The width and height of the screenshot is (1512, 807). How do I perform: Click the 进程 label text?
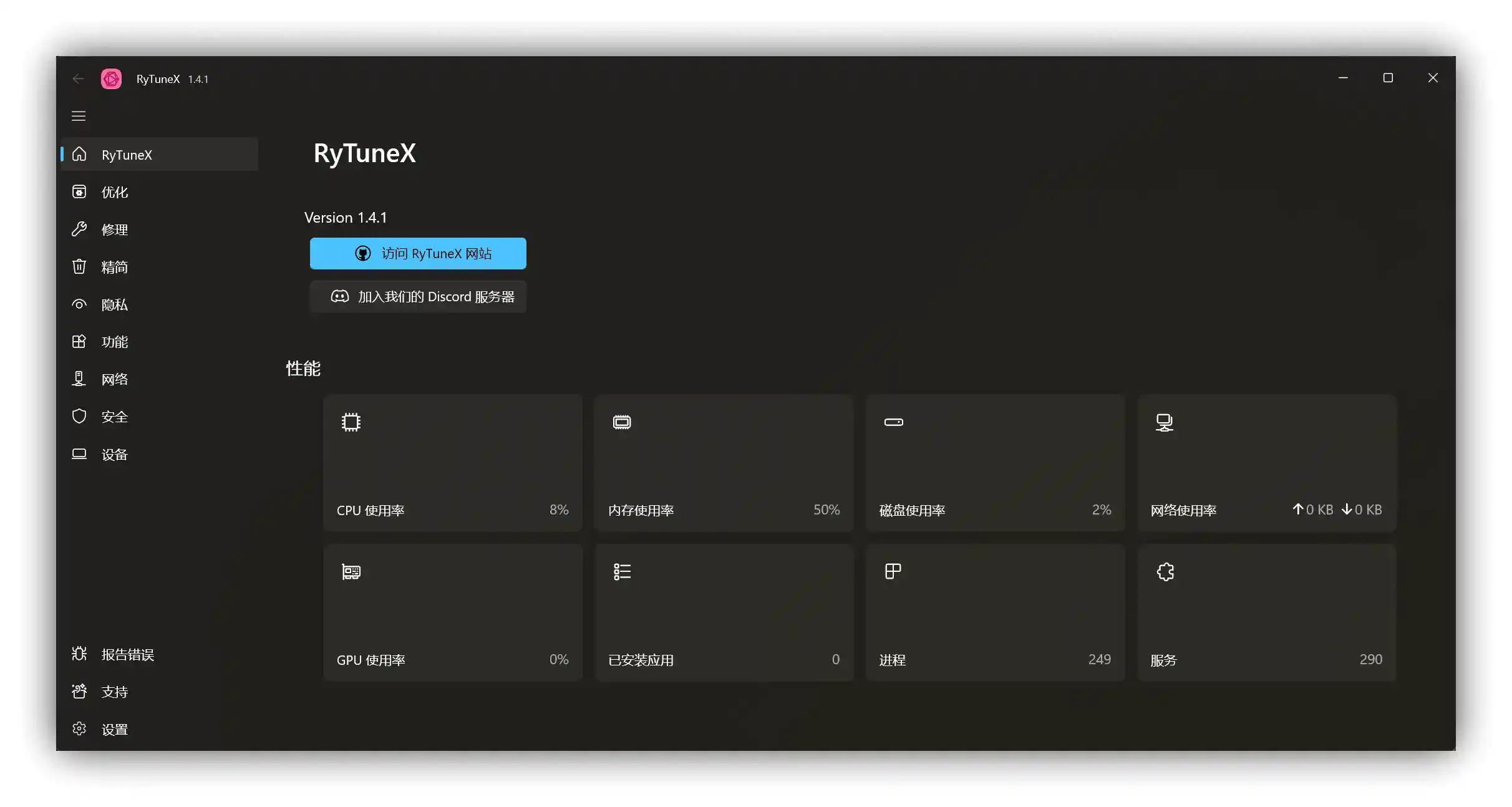click(x=893, y=660)
